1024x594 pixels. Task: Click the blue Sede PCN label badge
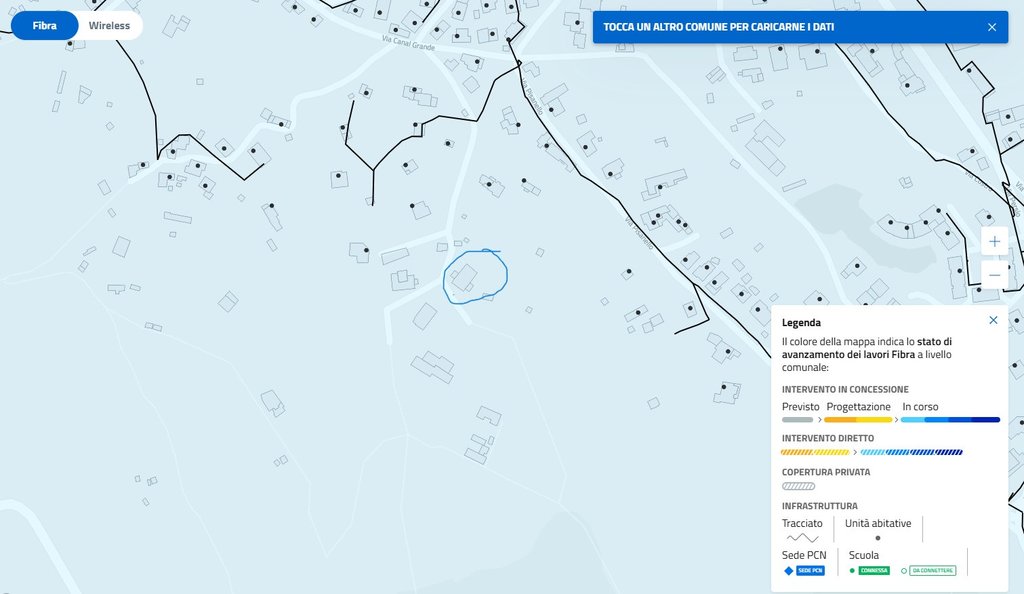810,571
